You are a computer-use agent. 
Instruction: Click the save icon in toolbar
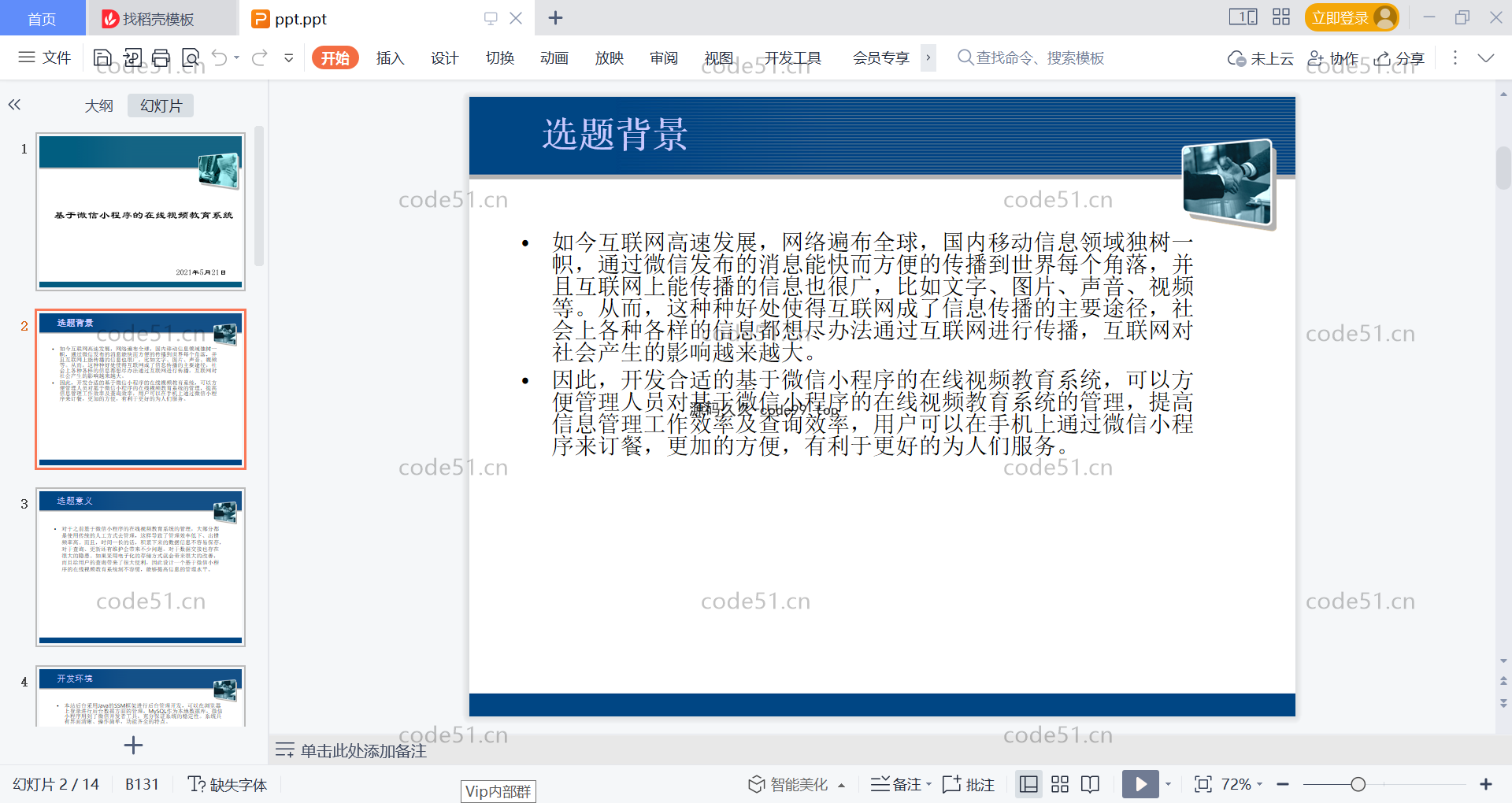[x=102, y=57]
